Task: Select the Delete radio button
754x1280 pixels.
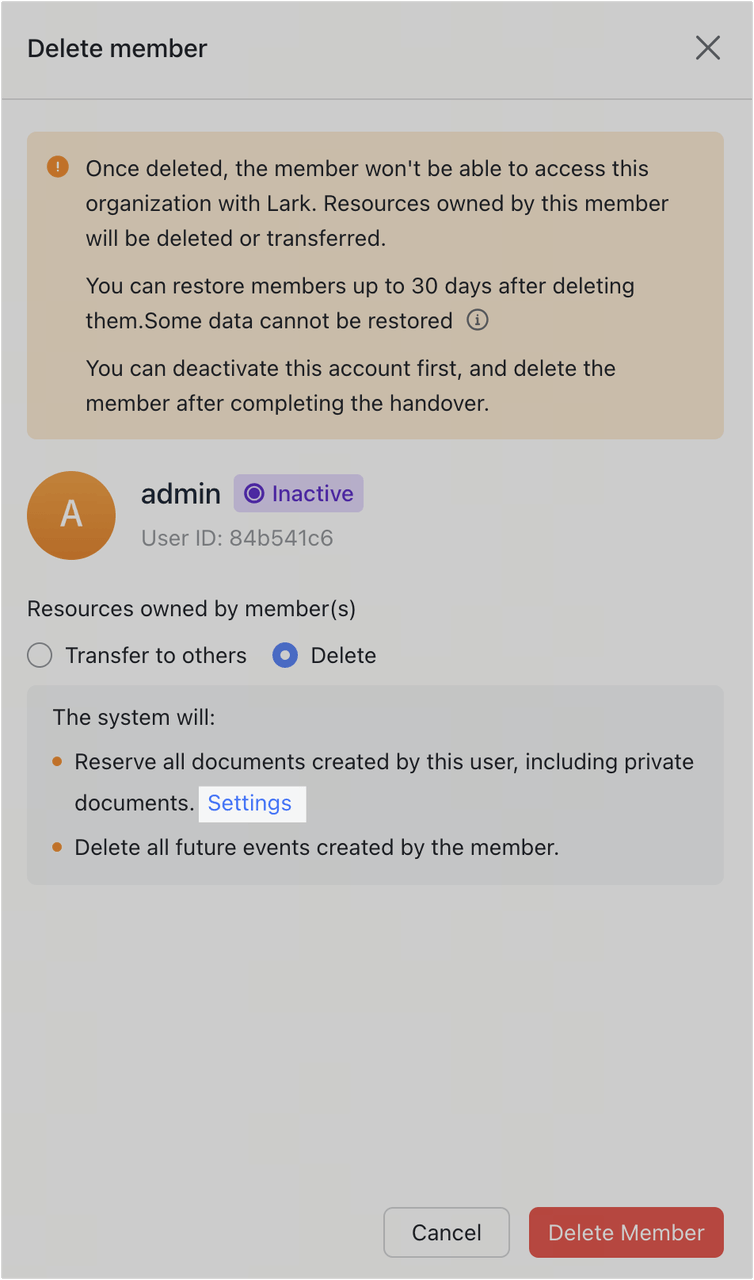Action: 284,655
